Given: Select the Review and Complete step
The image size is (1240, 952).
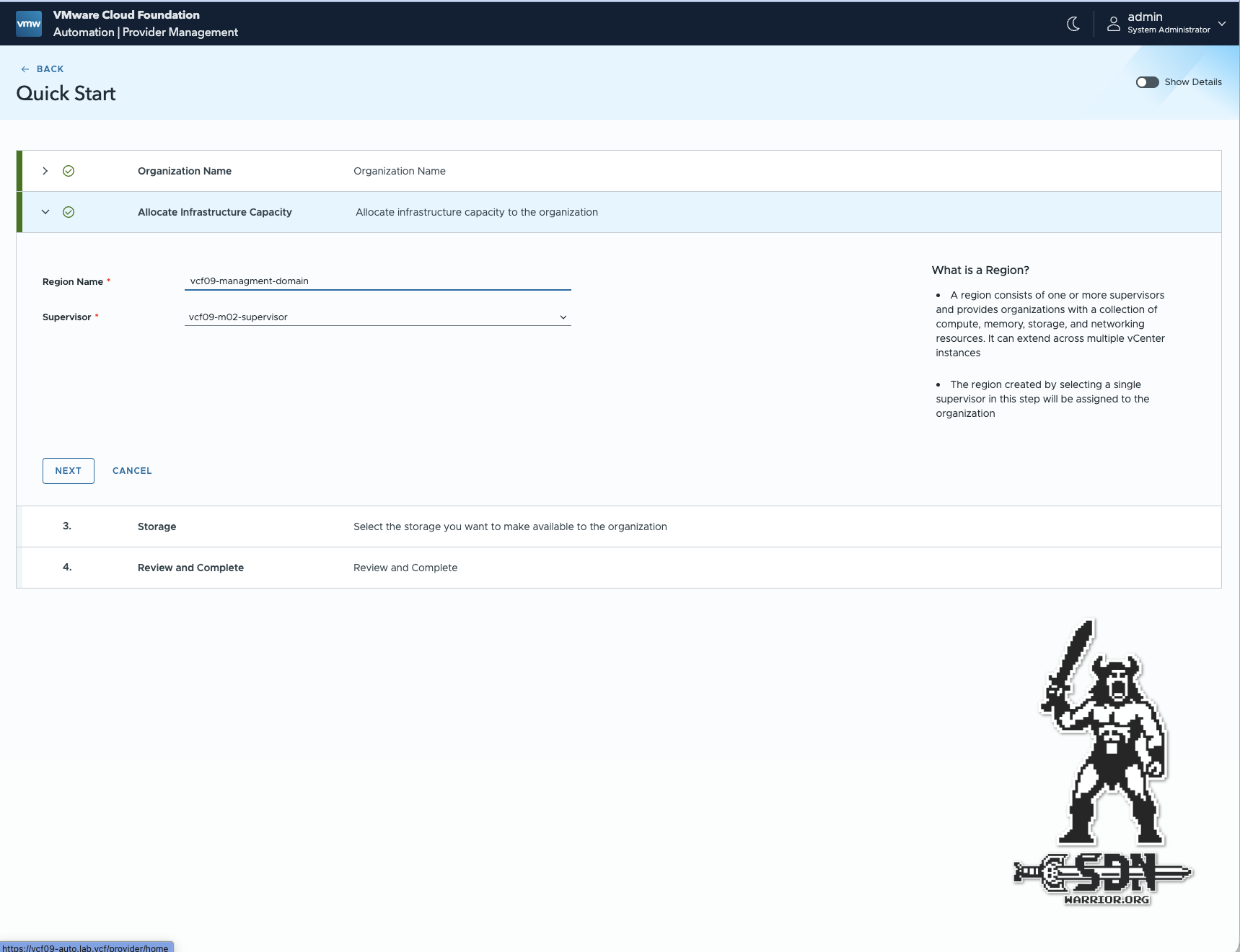Looking at the screenshot, I should point(190,568).
